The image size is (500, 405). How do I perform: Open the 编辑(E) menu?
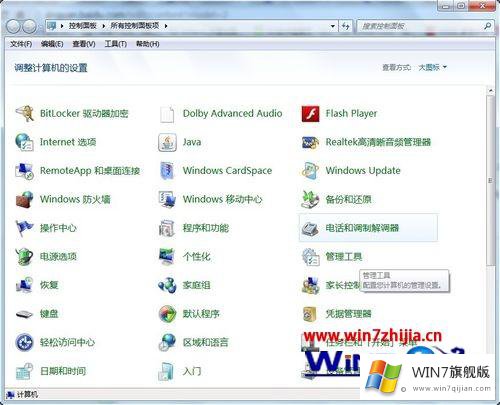[52, 44]
